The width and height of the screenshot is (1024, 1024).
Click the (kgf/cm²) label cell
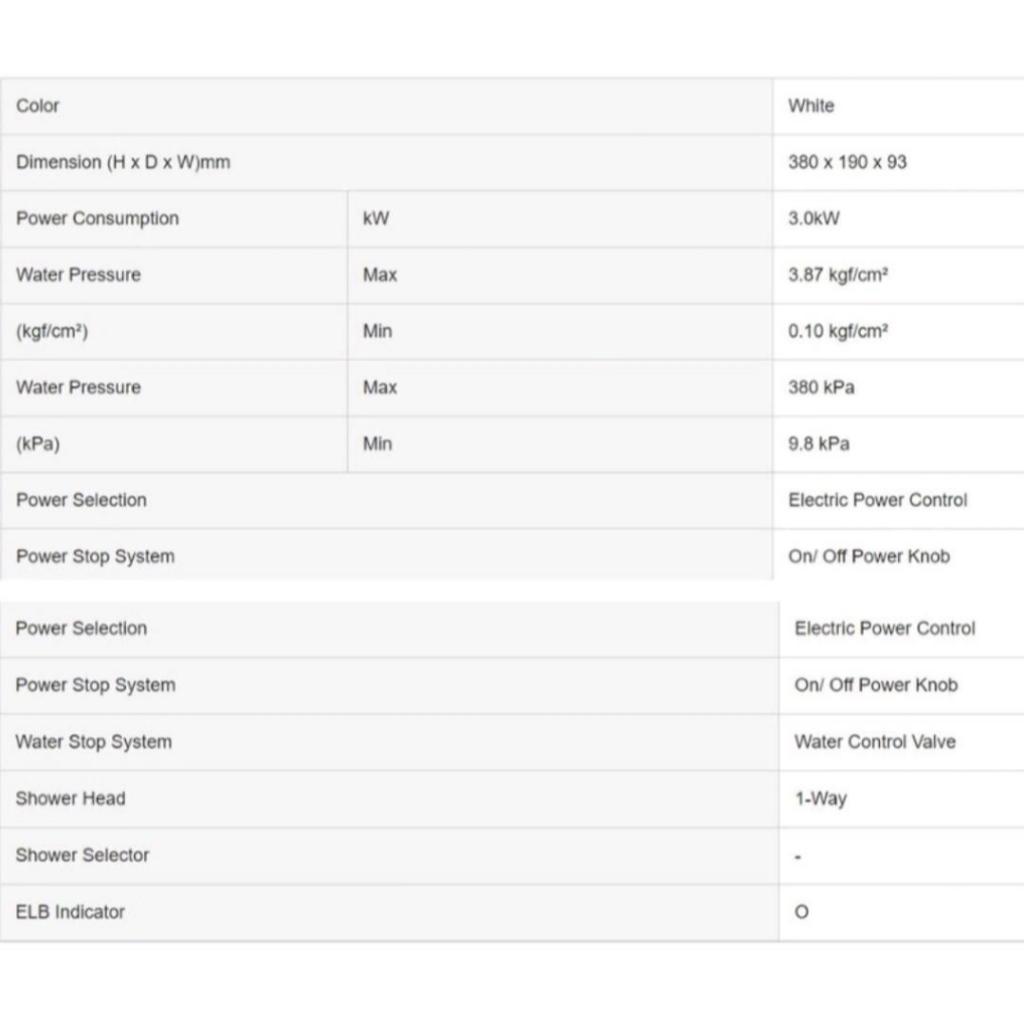point(174,332)
